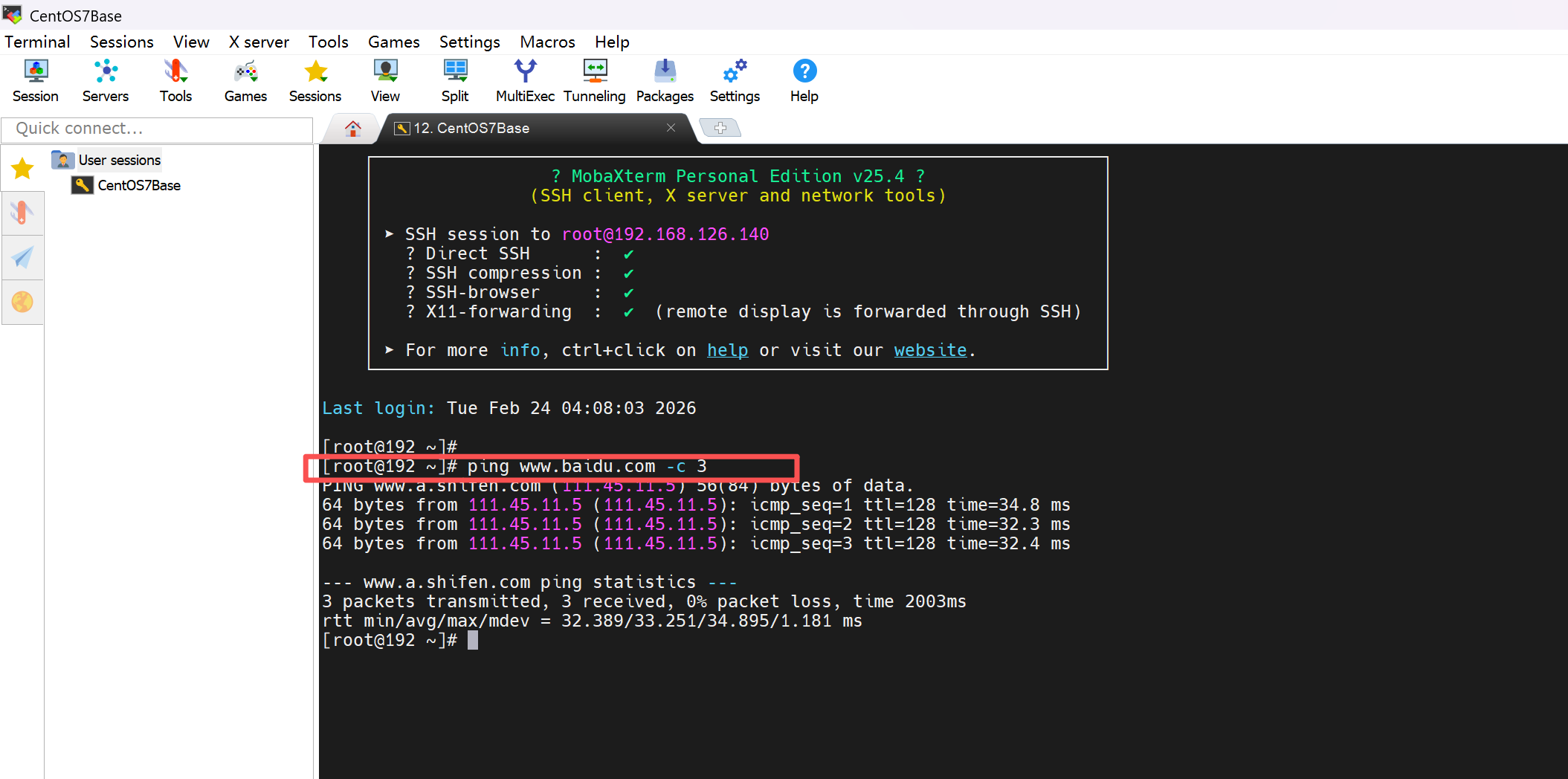
Task: Click the SSH-browser status line
Action: tap(520, 292)
